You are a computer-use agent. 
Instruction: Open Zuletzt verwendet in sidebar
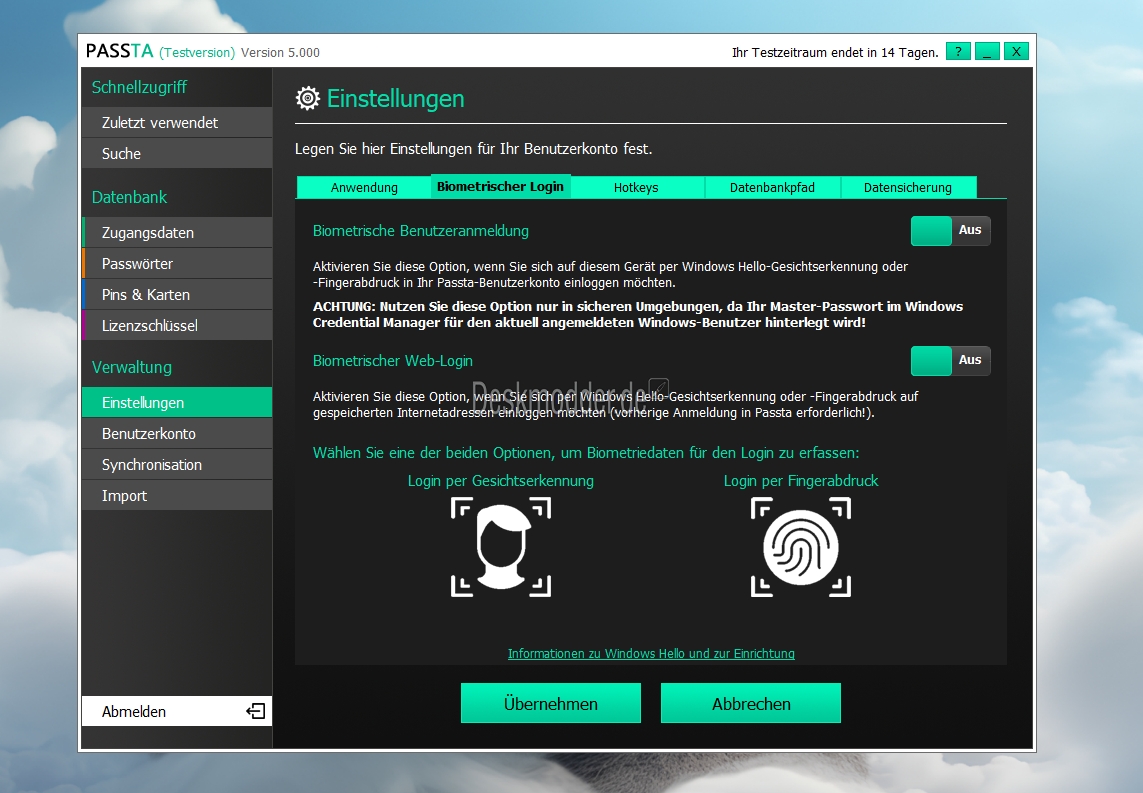[176, 122]
